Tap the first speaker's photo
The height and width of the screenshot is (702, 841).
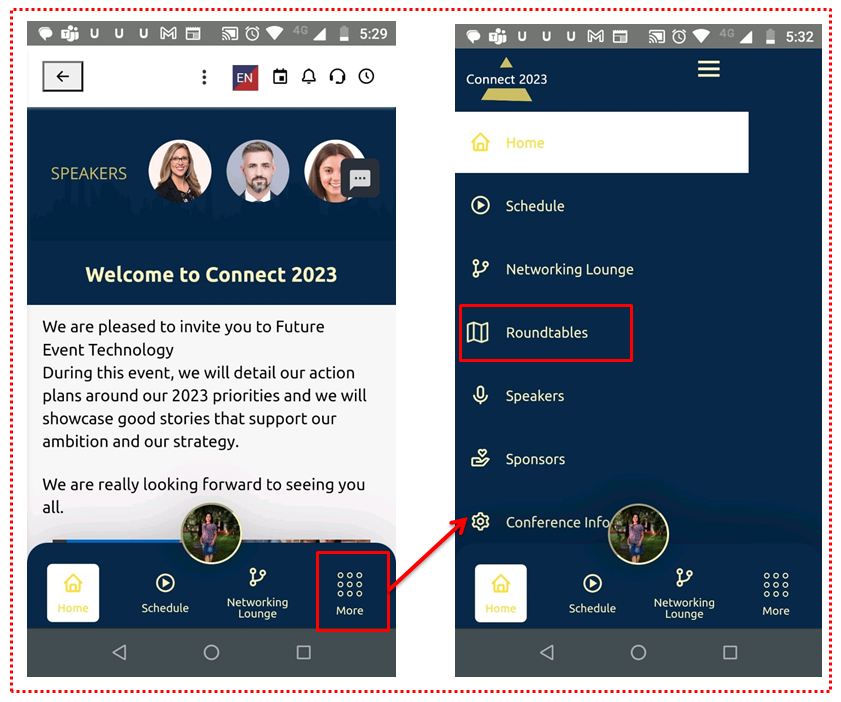pyautogui.click(x=180, y=171)
